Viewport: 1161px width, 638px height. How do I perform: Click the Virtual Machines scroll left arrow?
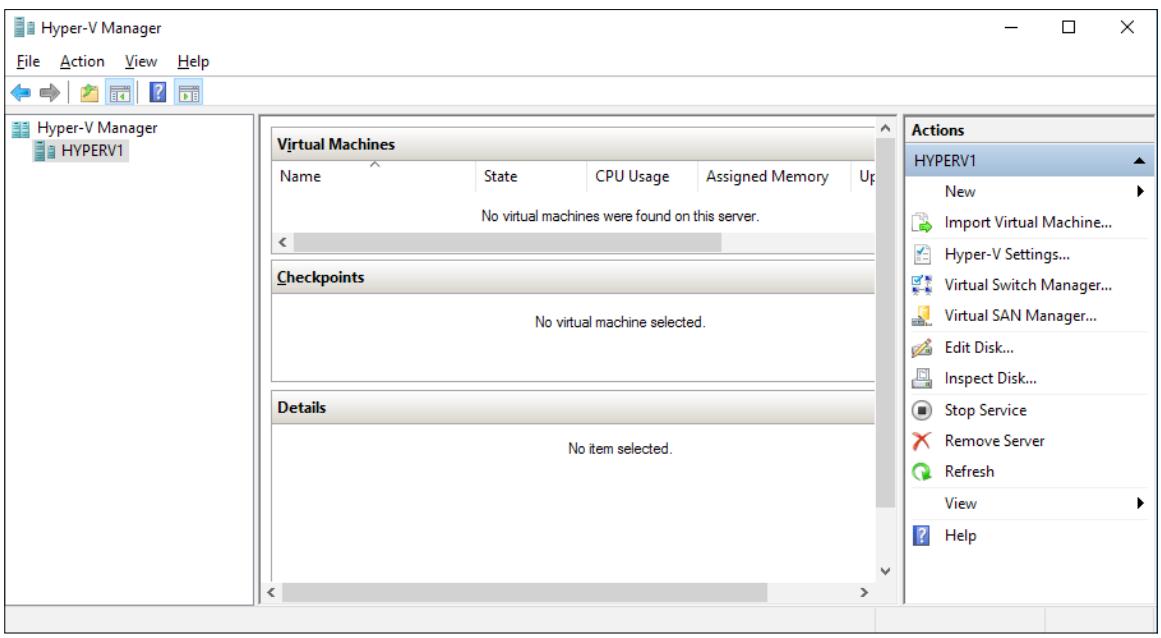(x=282, y=242)
